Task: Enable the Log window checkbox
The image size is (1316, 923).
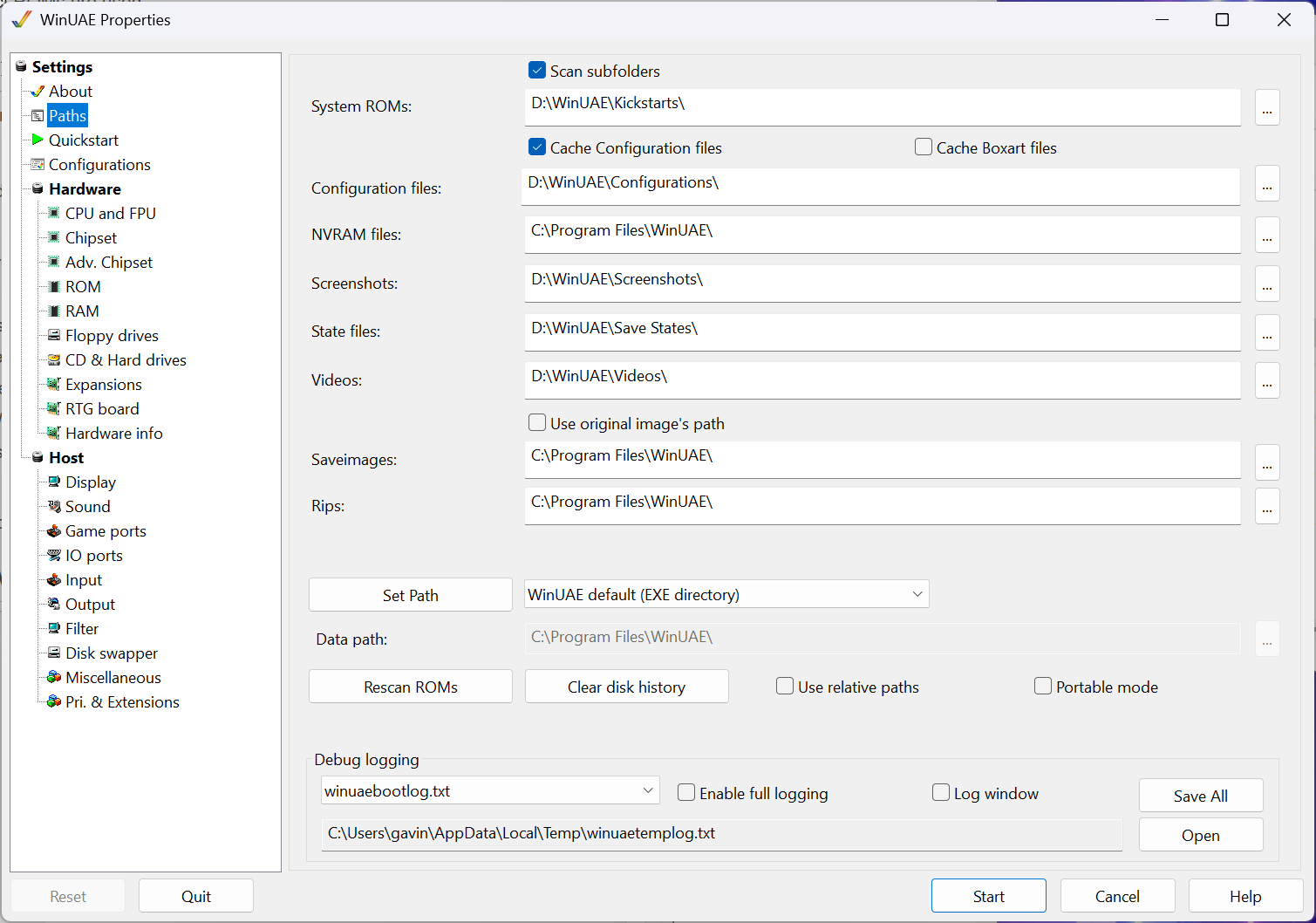Action: point(941,793)
